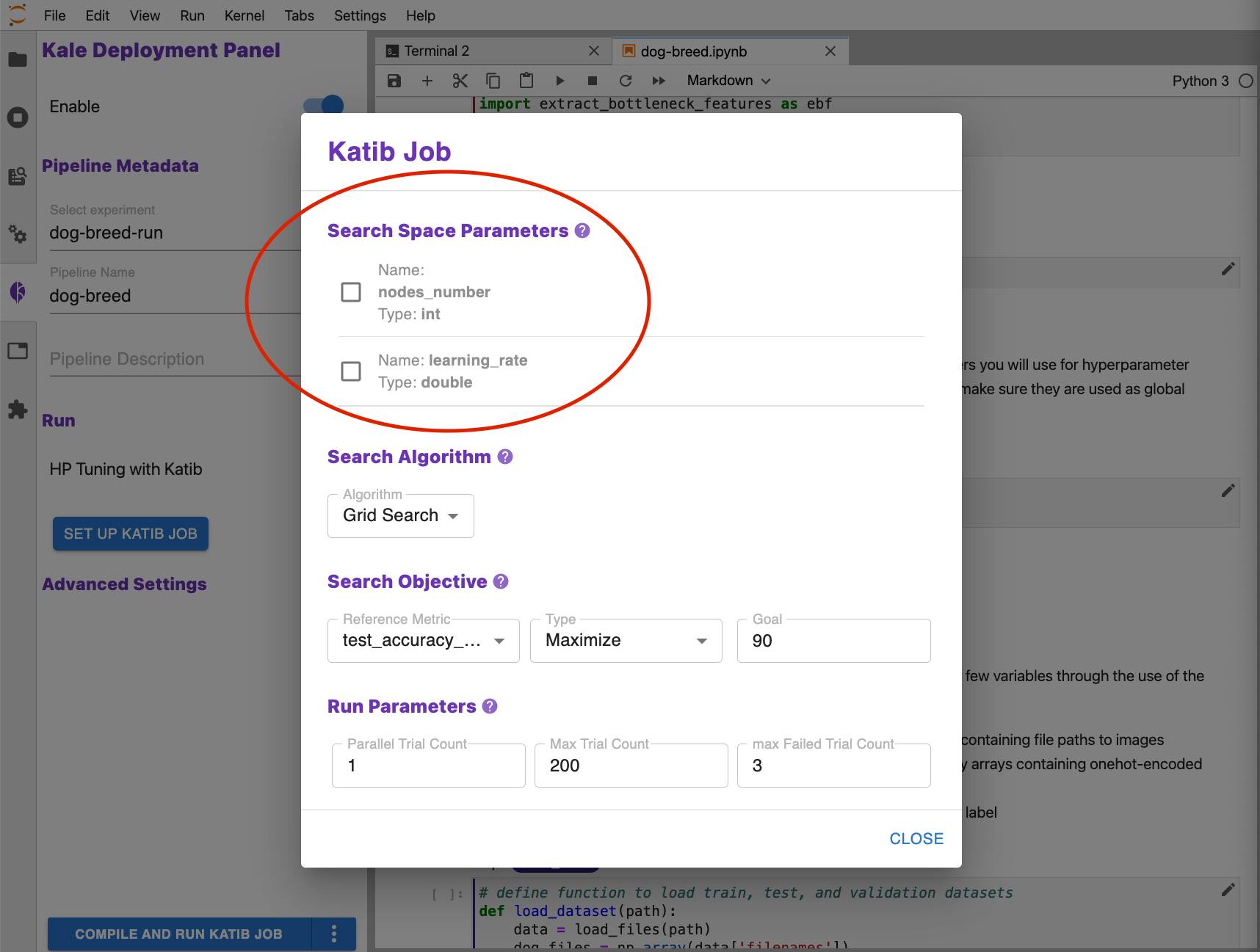Open the property inspector sidebar icon
This screenshot has height=952, width=1260.
coord(18,176)
